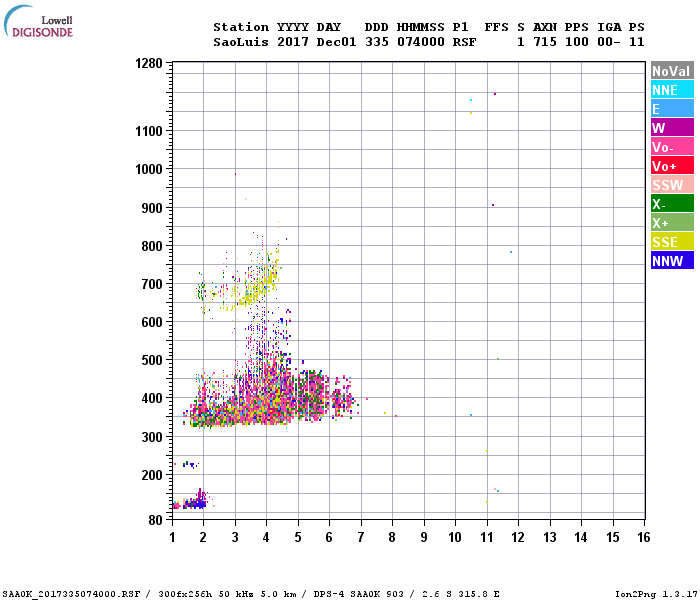Select the E blue legend swatch
Image resolution: width=700 pixels, height=600 pixels.
pyautogui.click(x=672, y=109)
